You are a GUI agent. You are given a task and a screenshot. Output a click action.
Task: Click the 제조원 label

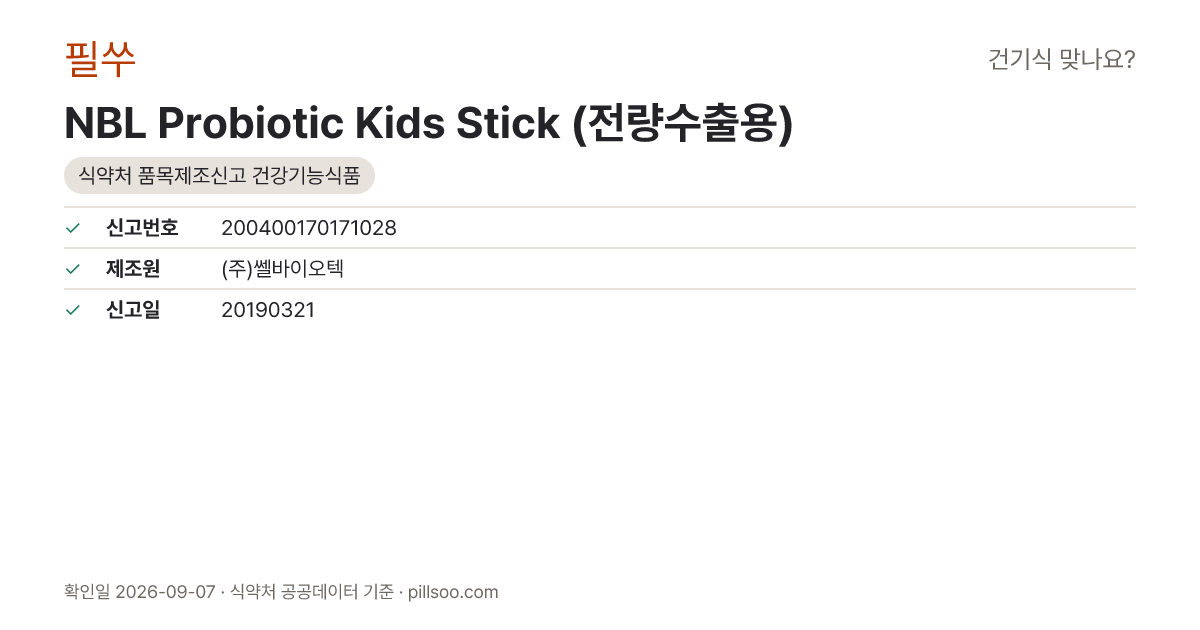tap(133, 269)
